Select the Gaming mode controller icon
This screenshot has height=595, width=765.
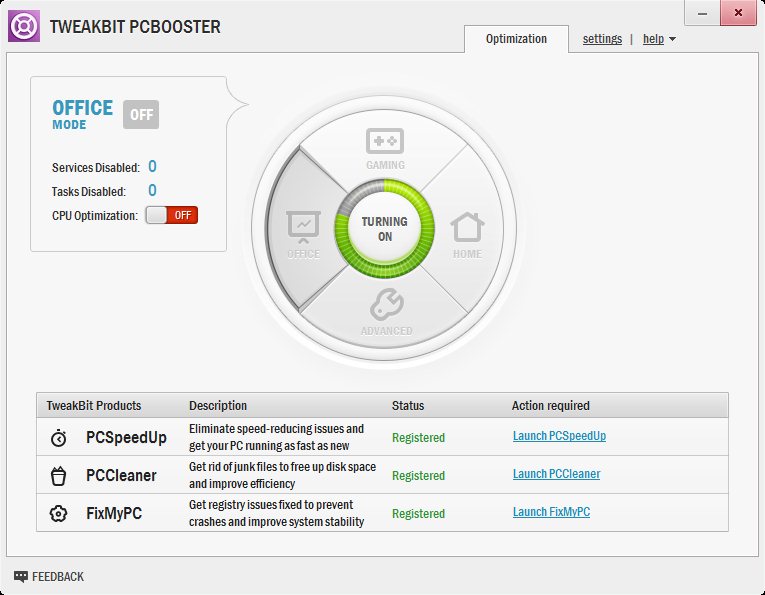385,141
